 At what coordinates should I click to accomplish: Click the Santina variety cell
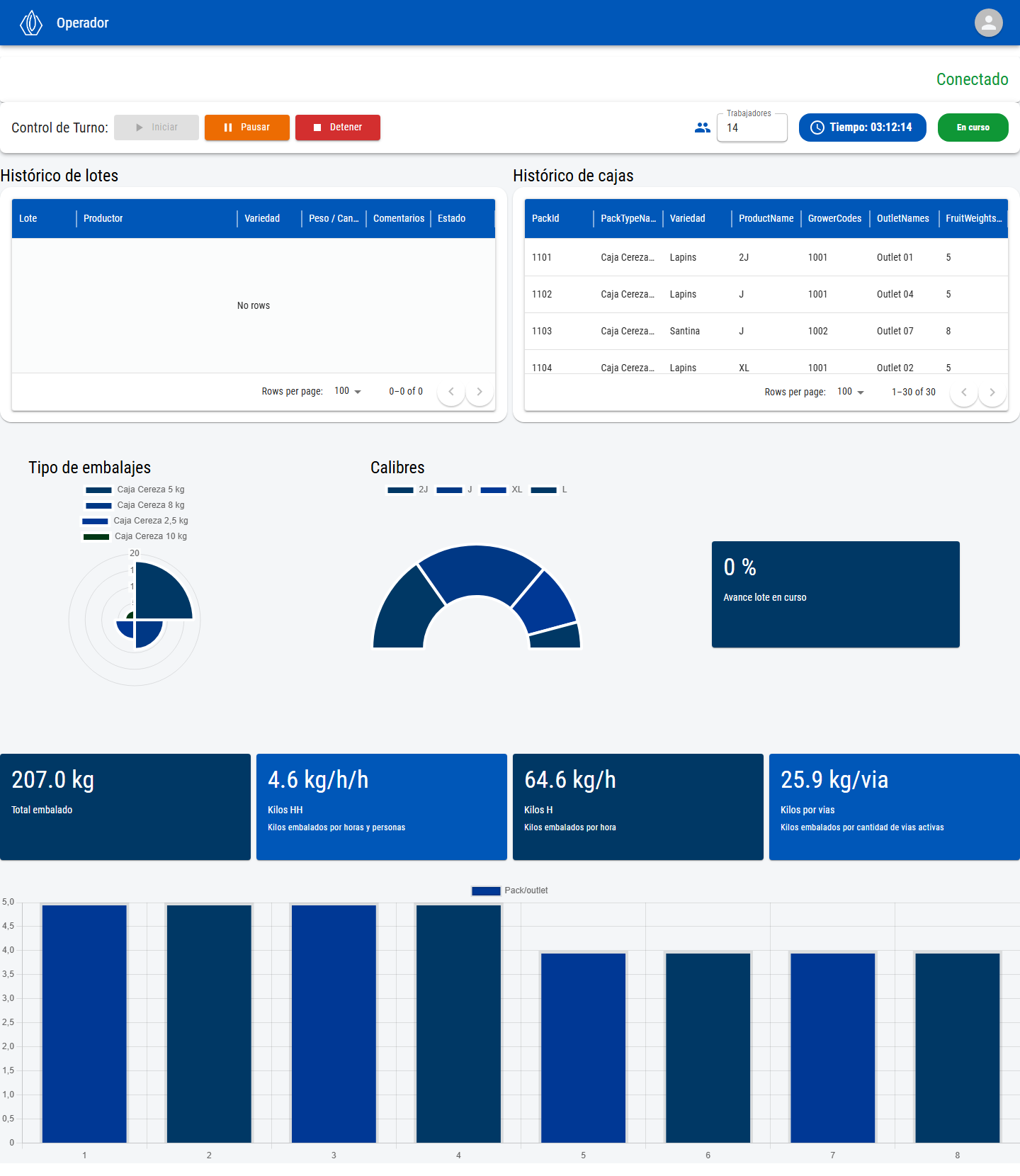click(x=697, y=331)
